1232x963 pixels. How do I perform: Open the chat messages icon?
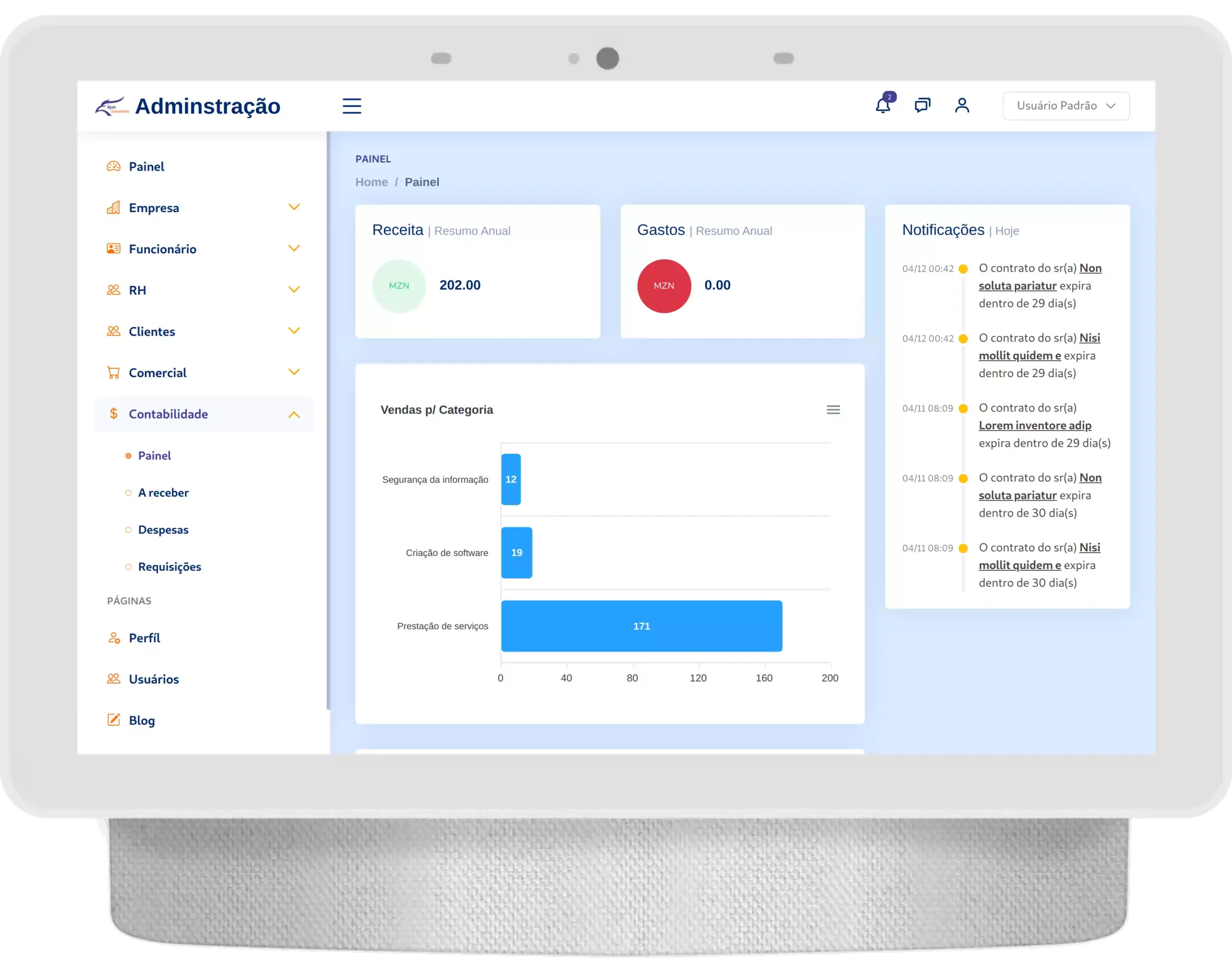coord(922,105)
